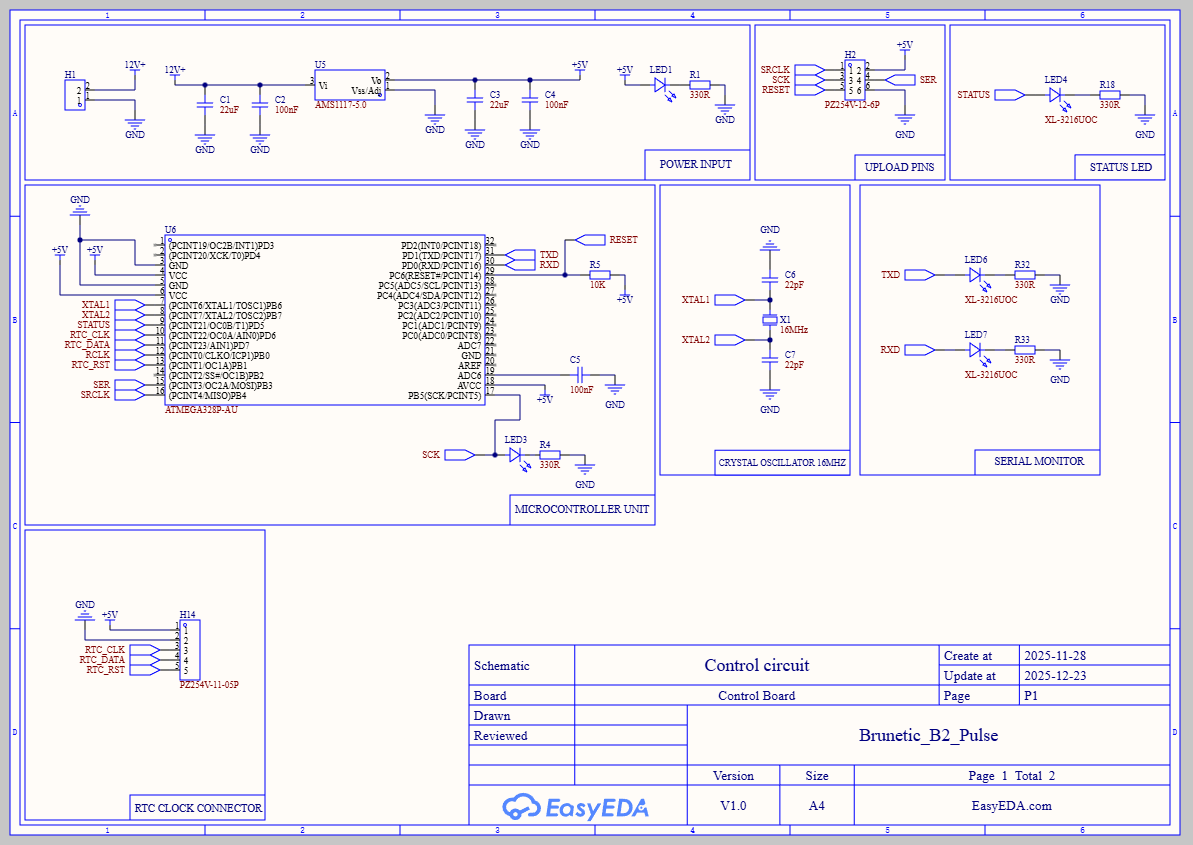
Task: Select the U5 AMS1117 regulator symbol
Action: click(x=350, y=85)
